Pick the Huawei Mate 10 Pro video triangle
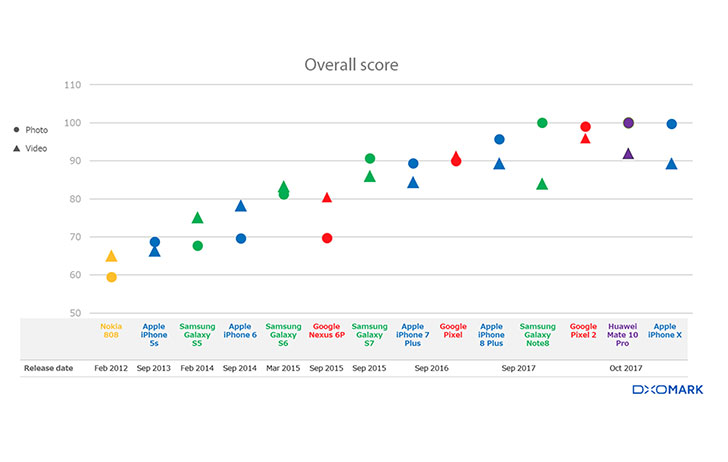Screen dimensions: 728x462 click(x=628, y=153)
